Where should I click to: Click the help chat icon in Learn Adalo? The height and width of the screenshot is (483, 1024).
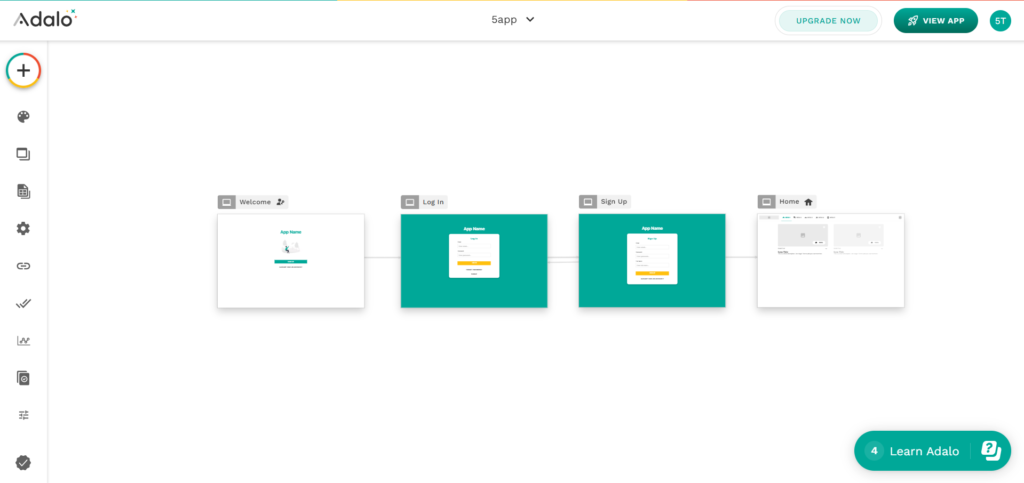point(991,450)
